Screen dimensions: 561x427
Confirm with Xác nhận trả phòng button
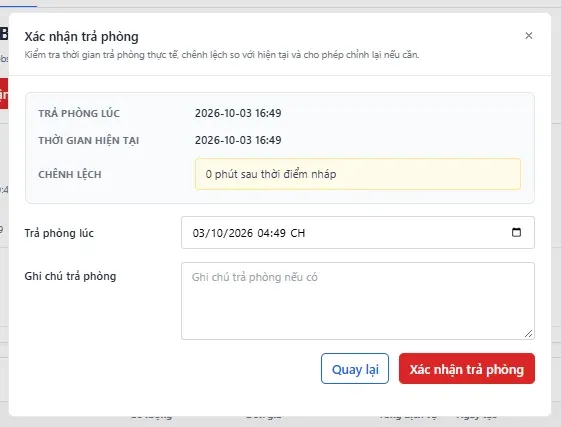click(467, 369)
